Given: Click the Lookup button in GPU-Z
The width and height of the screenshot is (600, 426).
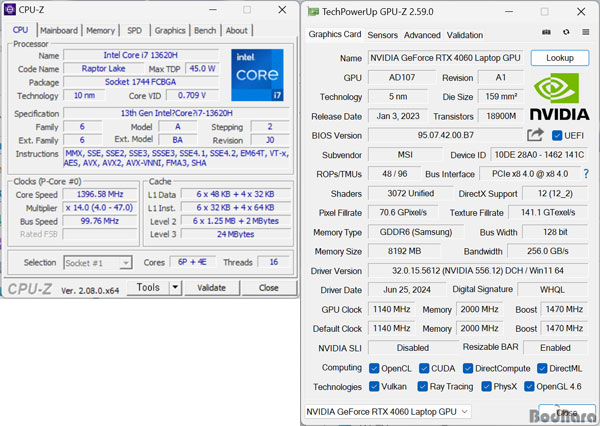Looking at the screenshot, I should 560,58.
